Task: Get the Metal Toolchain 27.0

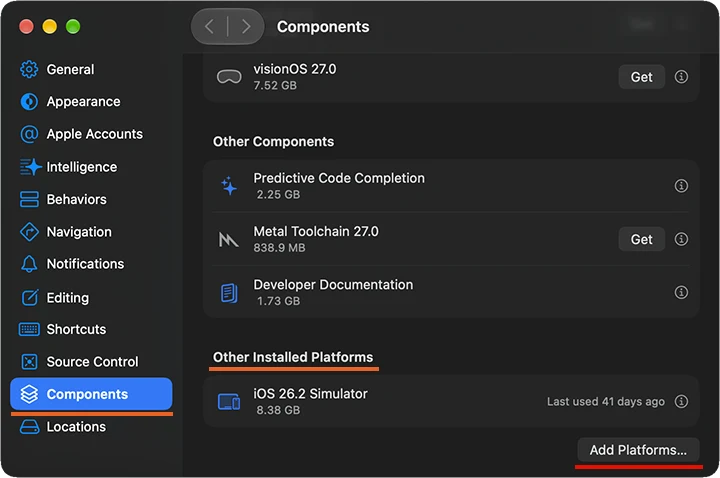Action: [641, 239]
